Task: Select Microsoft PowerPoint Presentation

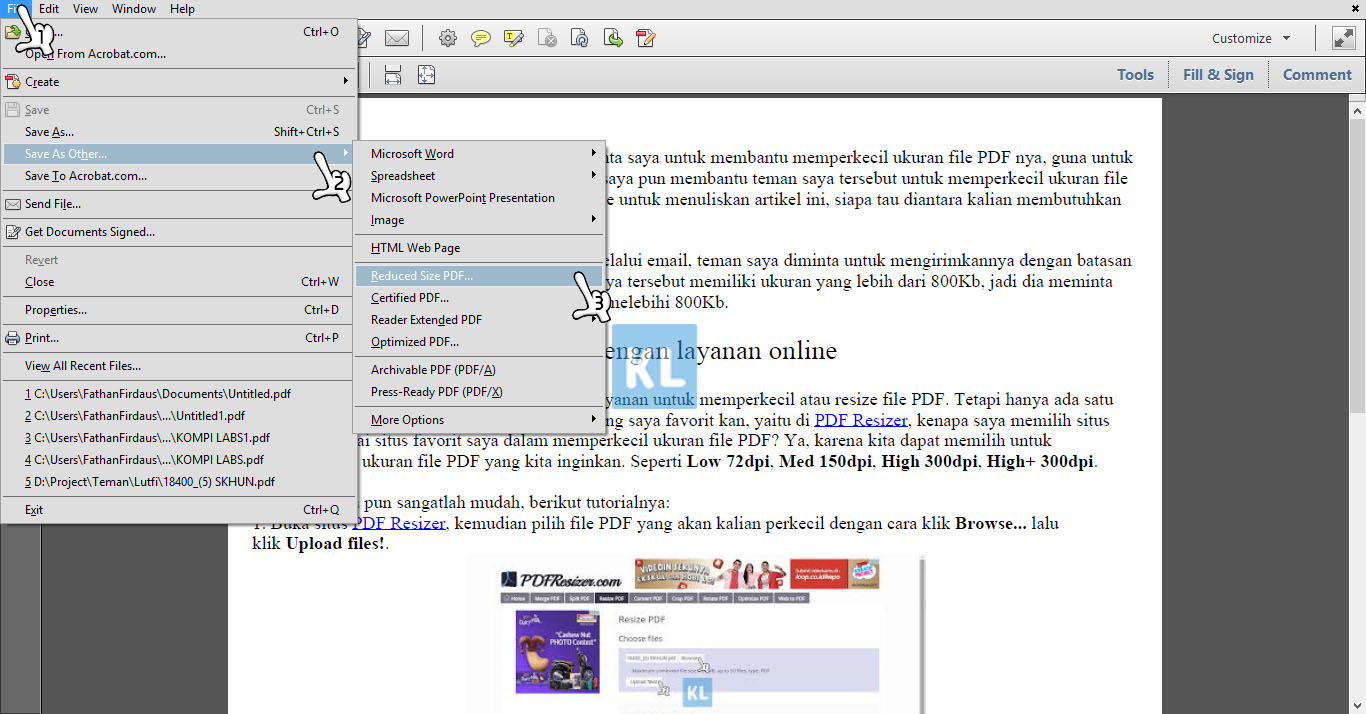Action: point(480,198)
